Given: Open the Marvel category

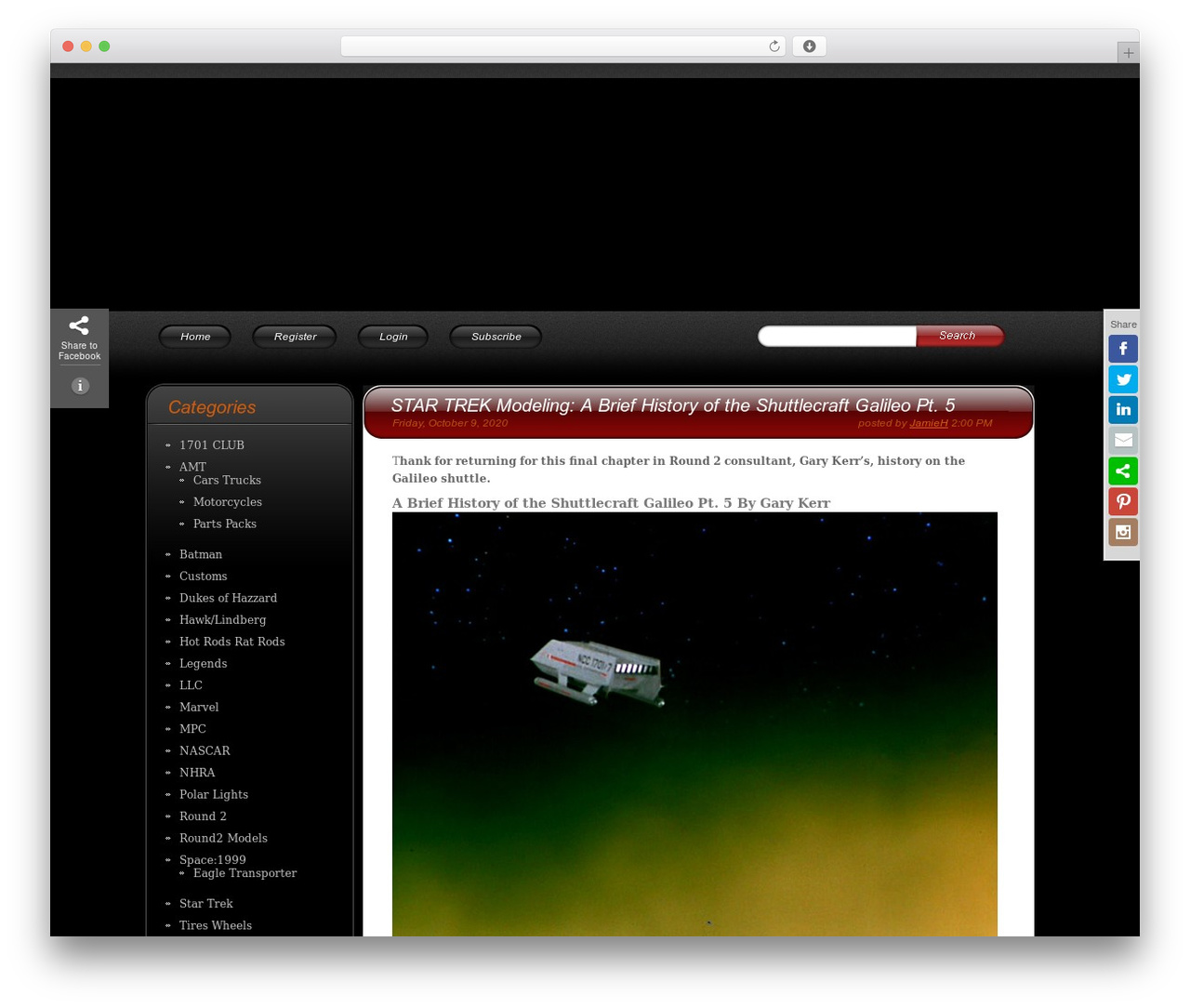Looking at the screenshot, I should pyautogui.click(x=199, y=708).
